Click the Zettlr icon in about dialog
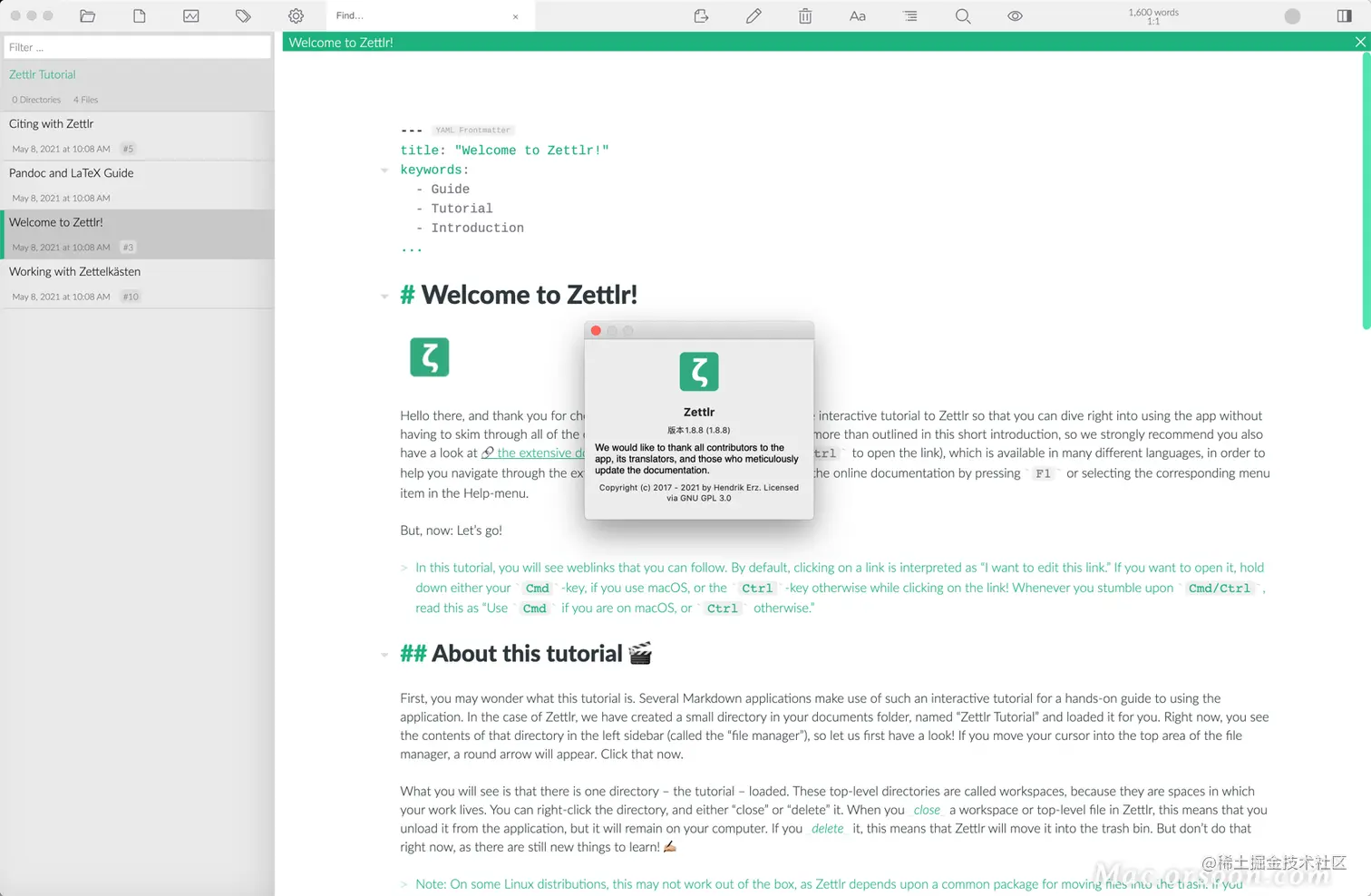Screen dimensions: 1371x896 (x=699, y=372)
